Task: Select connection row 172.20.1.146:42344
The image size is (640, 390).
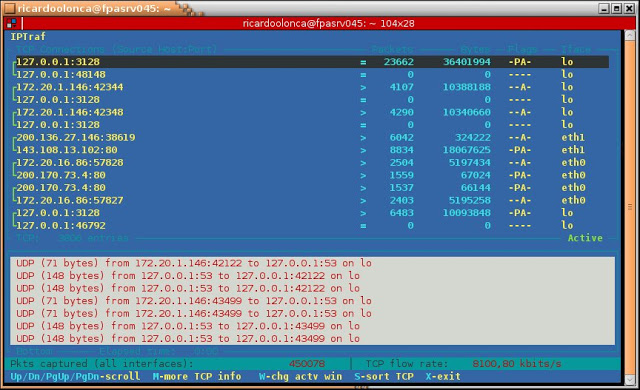Action: (x=312, y=87)
